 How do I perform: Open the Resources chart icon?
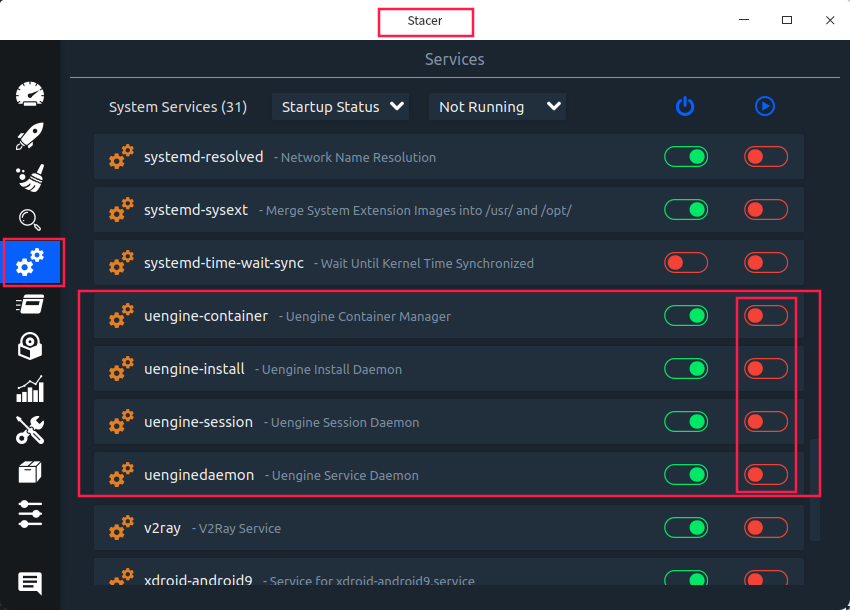[31, 389]
